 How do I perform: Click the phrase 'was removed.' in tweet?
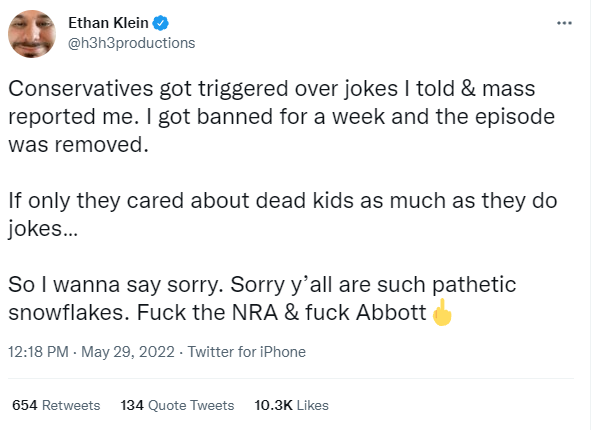pyautogui.click(x=79, y=145)
